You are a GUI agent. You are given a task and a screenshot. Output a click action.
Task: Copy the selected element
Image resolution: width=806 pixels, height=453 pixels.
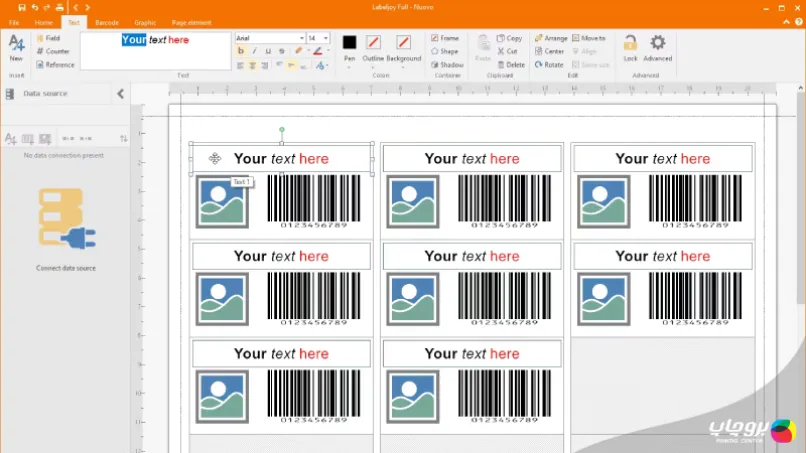click(x=509, y=38)
